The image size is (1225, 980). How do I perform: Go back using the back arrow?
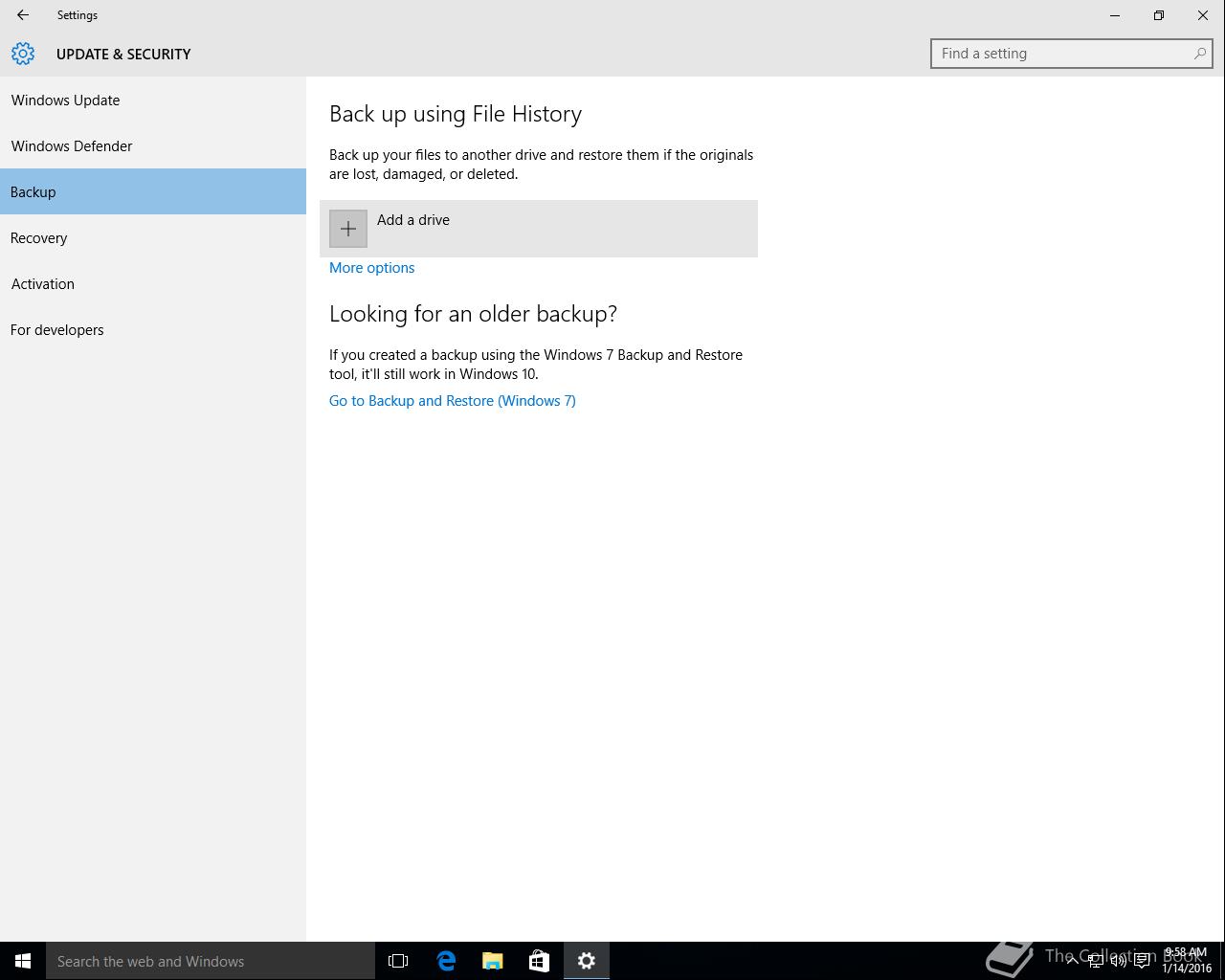[22, 15]
